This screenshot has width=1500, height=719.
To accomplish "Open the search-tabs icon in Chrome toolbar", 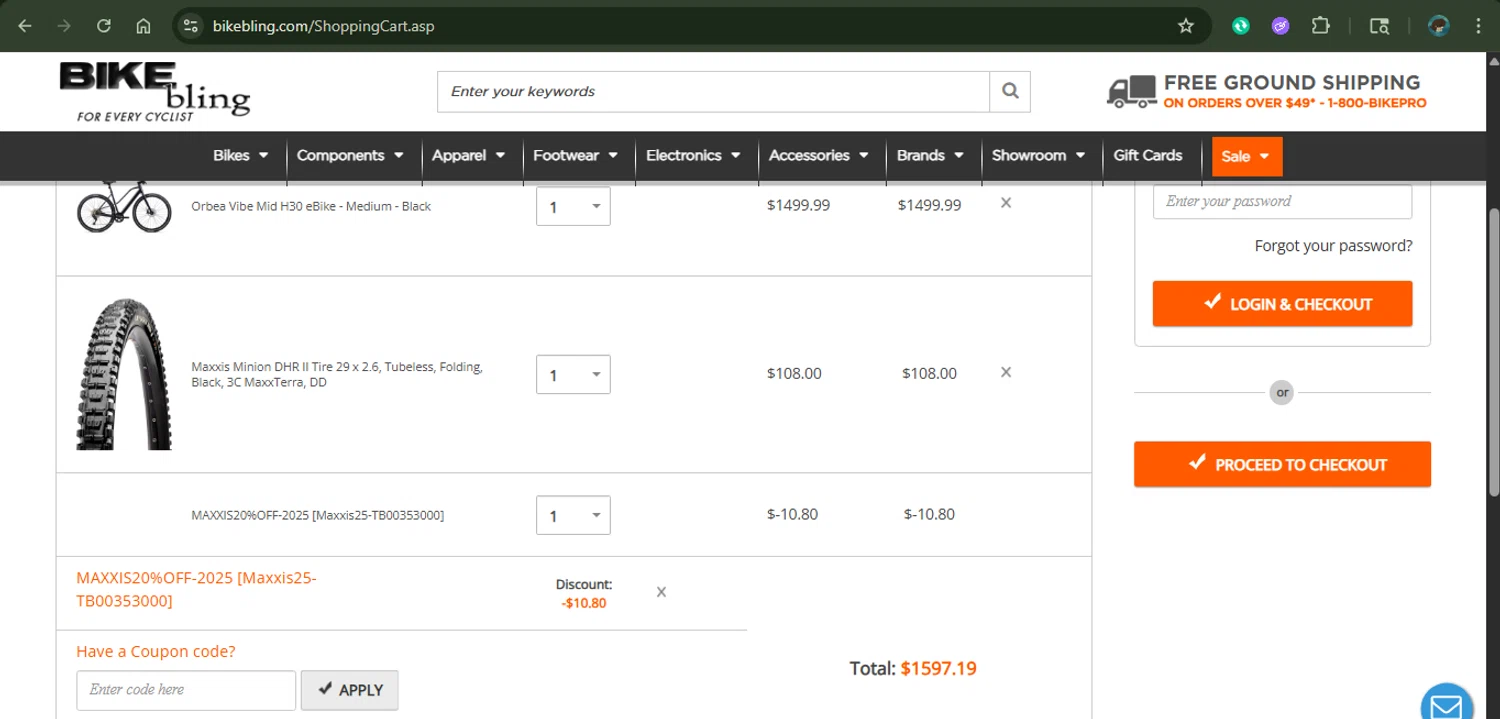I will 1379,26.
